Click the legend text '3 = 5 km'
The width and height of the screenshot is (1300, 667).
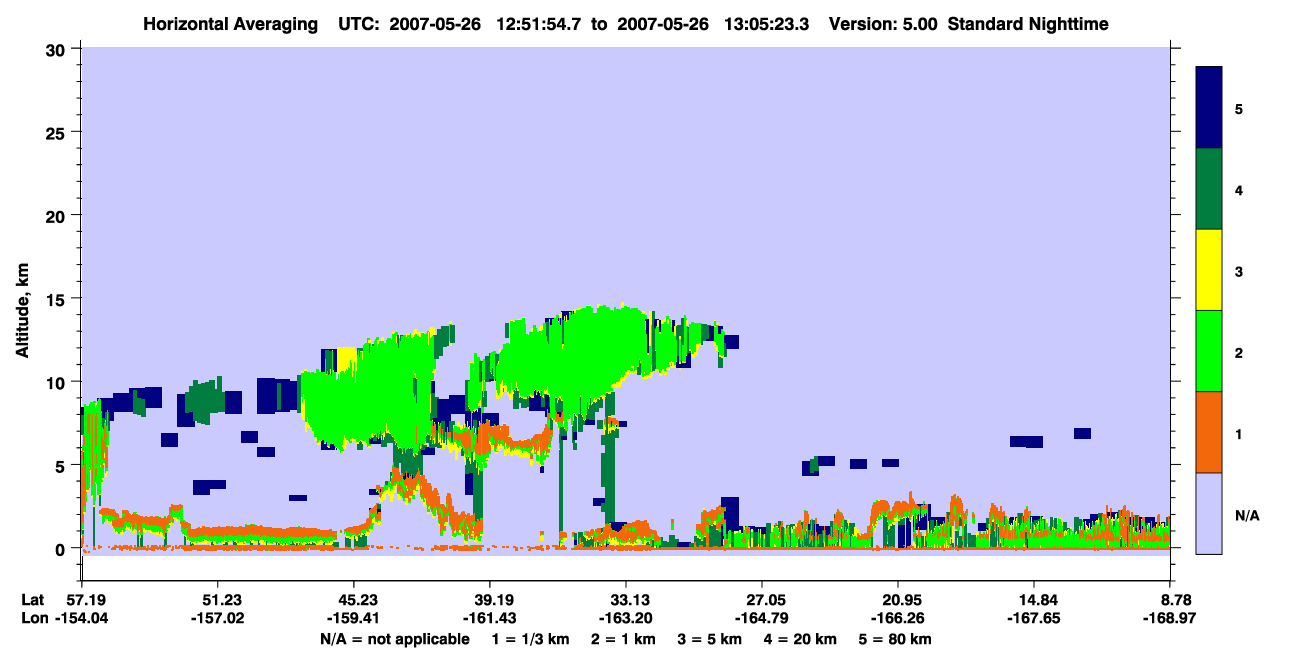[x=710, y=639]
